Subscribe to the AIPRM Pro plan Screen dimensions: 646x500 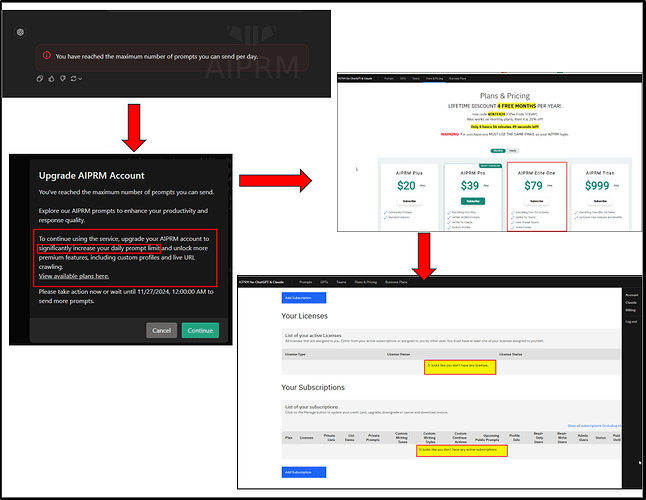tap(472, 200)
